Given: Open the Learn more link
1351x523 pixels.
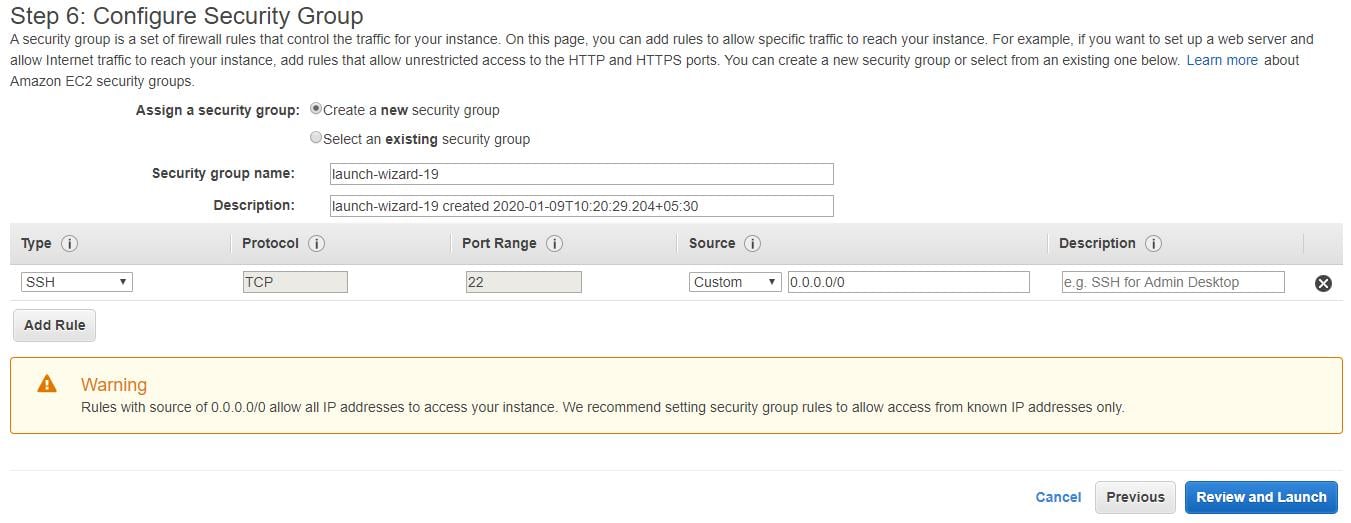Looking at the screenshot, I should 1222,60.
